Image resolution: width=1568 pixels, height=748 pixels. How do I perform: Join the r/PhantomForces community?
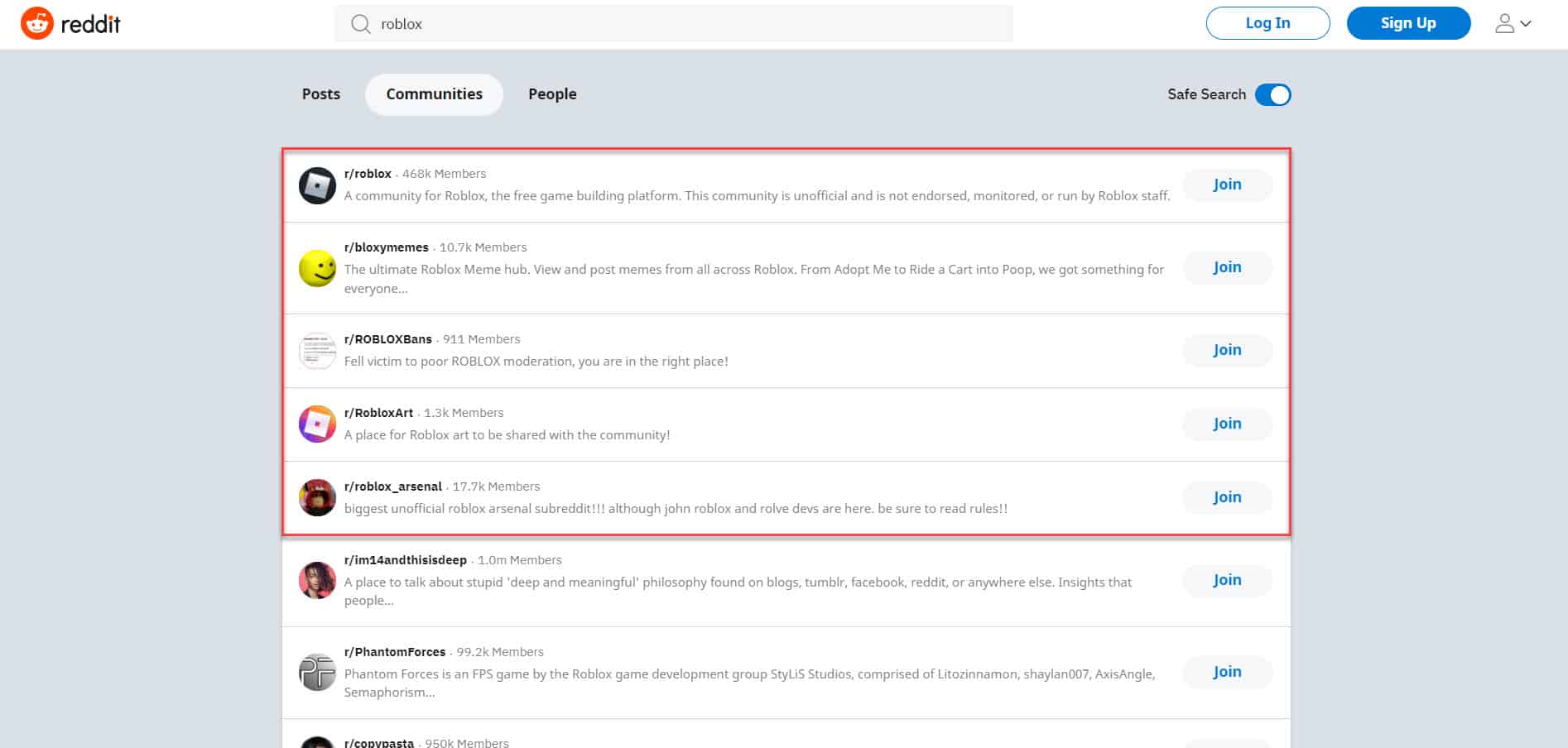[x=1227, y=672]
